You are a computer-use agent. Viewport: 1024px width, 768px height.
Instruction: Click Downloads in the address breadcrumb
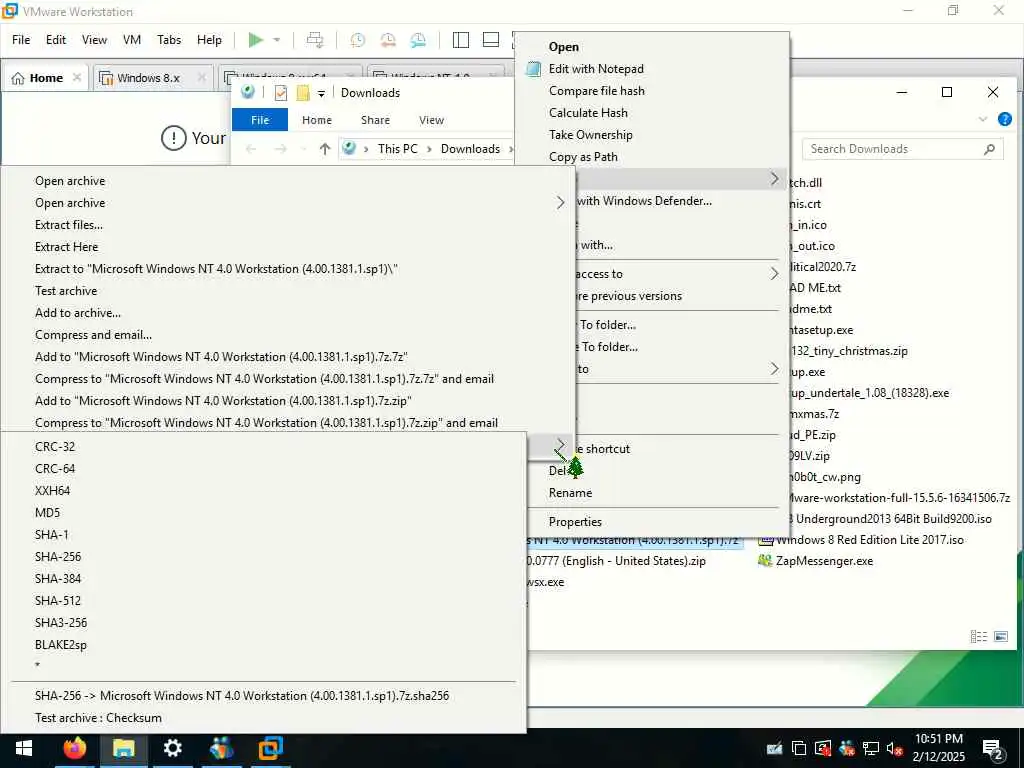coord(470,149)
